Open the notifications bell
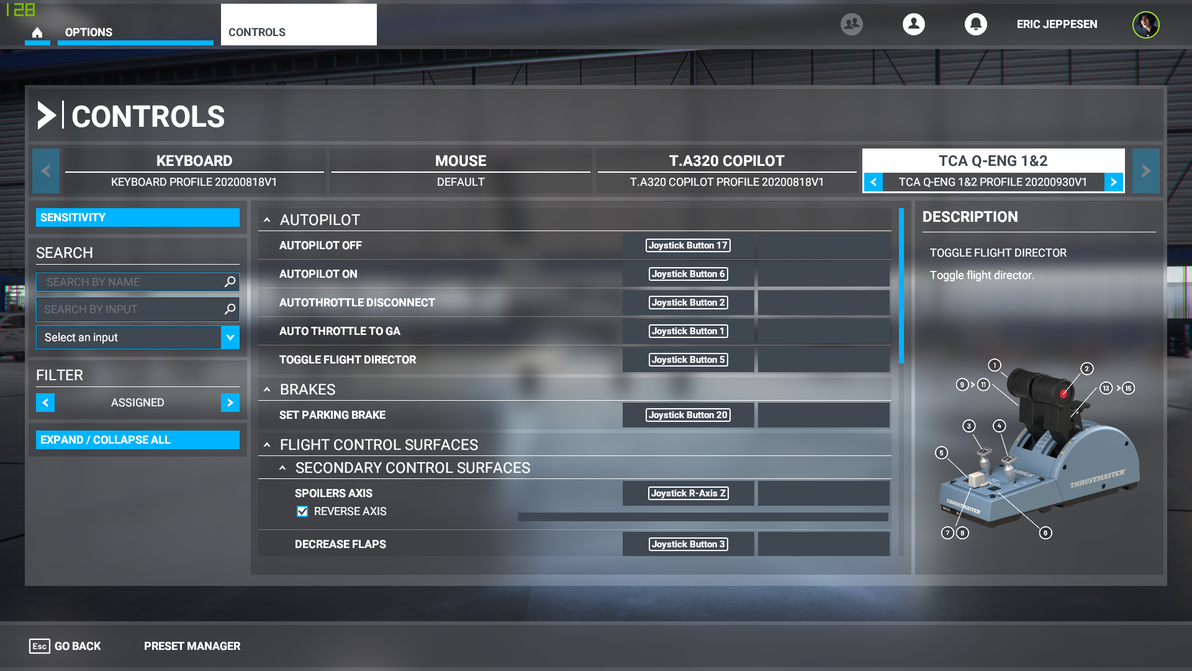Screen dimensions: 1192x671 [x=975, y=24]
